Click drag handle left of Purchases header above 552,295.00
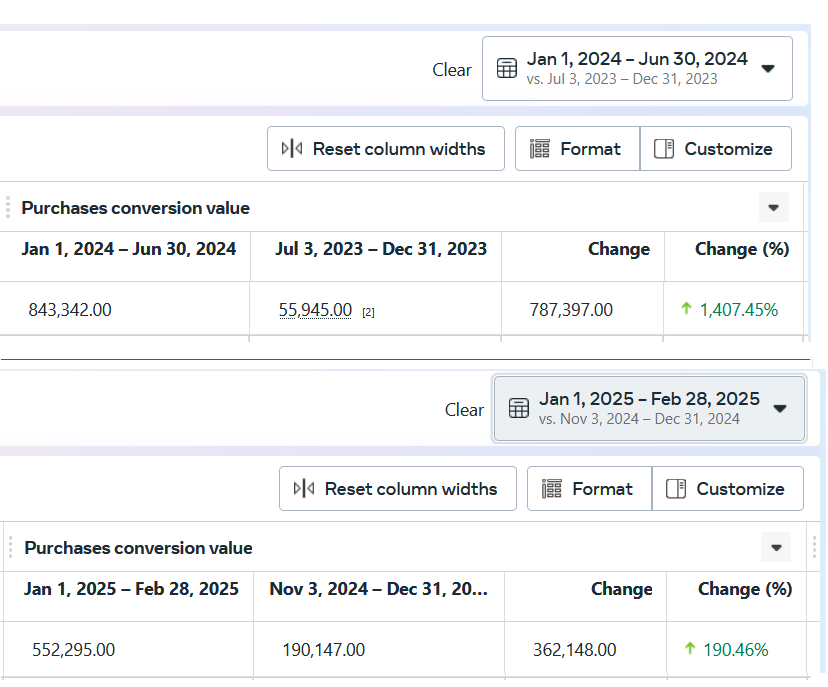This screenshot has width=828, height=687. pyautogui.click(x=10, y=547)
